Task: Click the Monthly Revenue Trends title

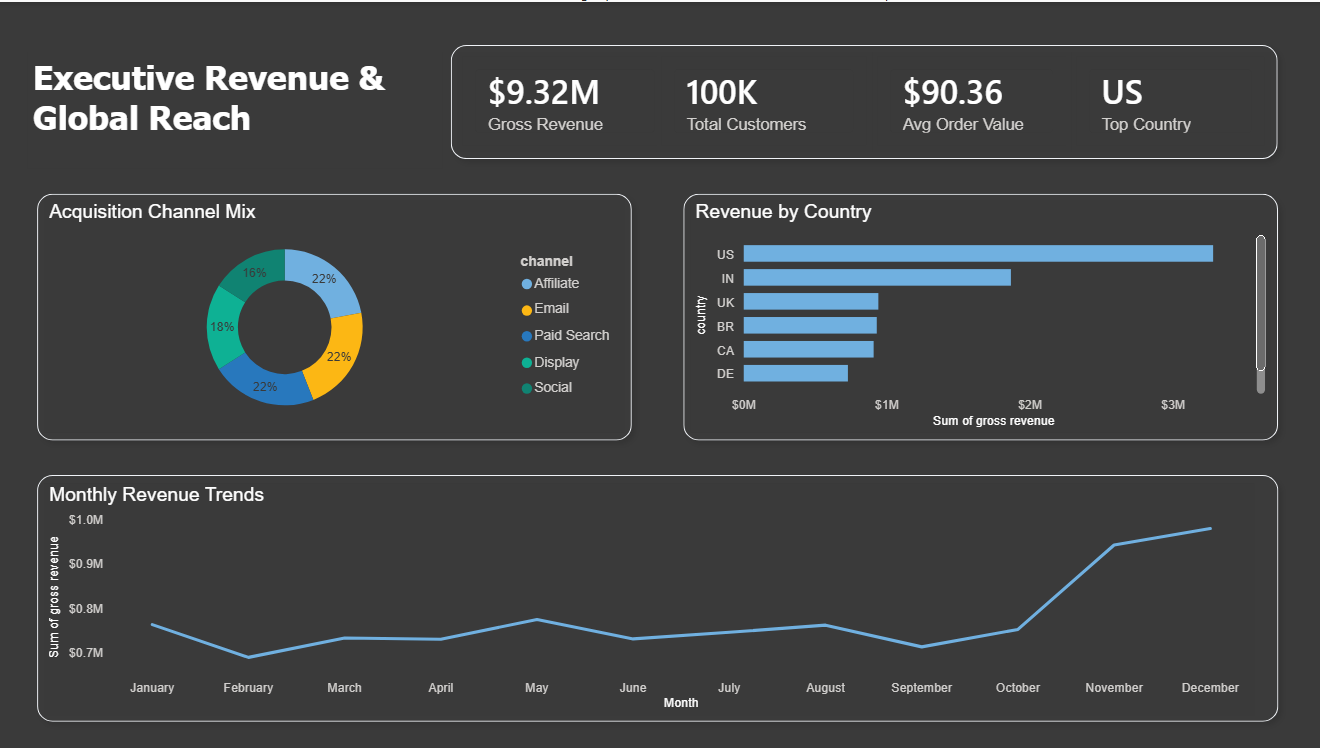Action: point(156,495)
